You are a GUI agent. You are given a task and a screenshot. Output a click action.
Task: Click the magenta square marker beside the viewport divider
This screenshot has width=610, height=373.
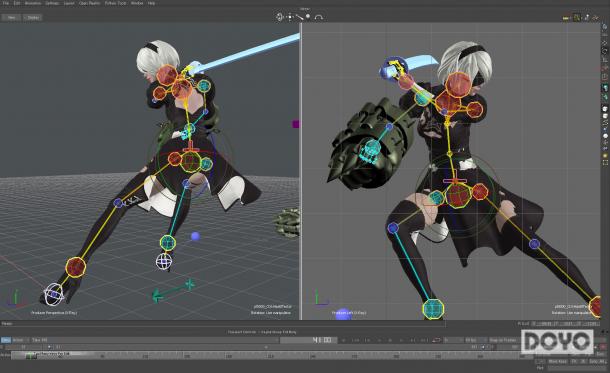pos(296,124)
